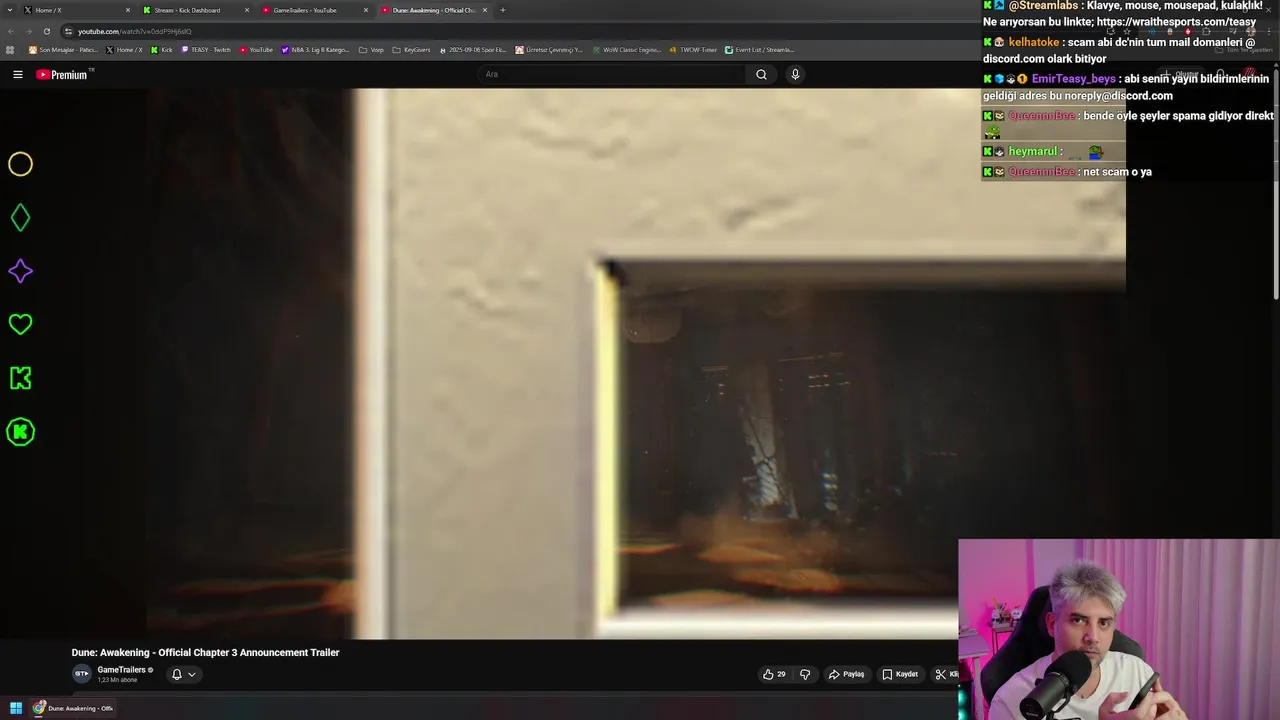This screenshot has height=720, width=1280.
Task: Click the webcam overlay of streamer
Action: [x=1119, y=629]
